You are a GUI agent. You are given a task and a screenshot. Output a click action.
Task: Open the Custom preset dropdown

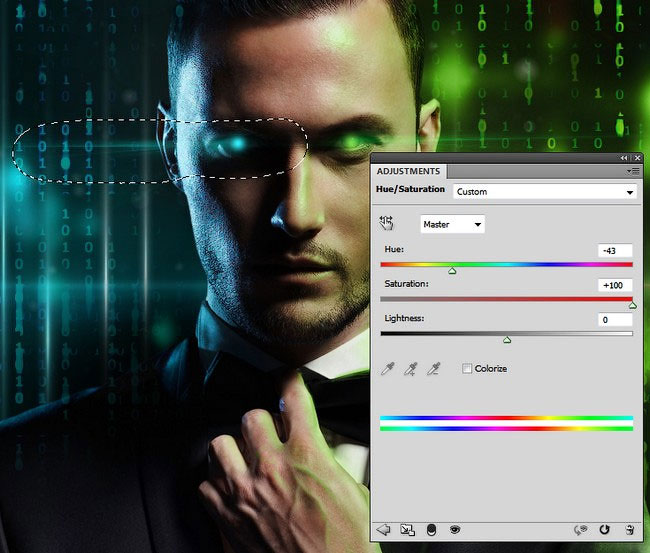pyautogui.click(x=545, y=192)
